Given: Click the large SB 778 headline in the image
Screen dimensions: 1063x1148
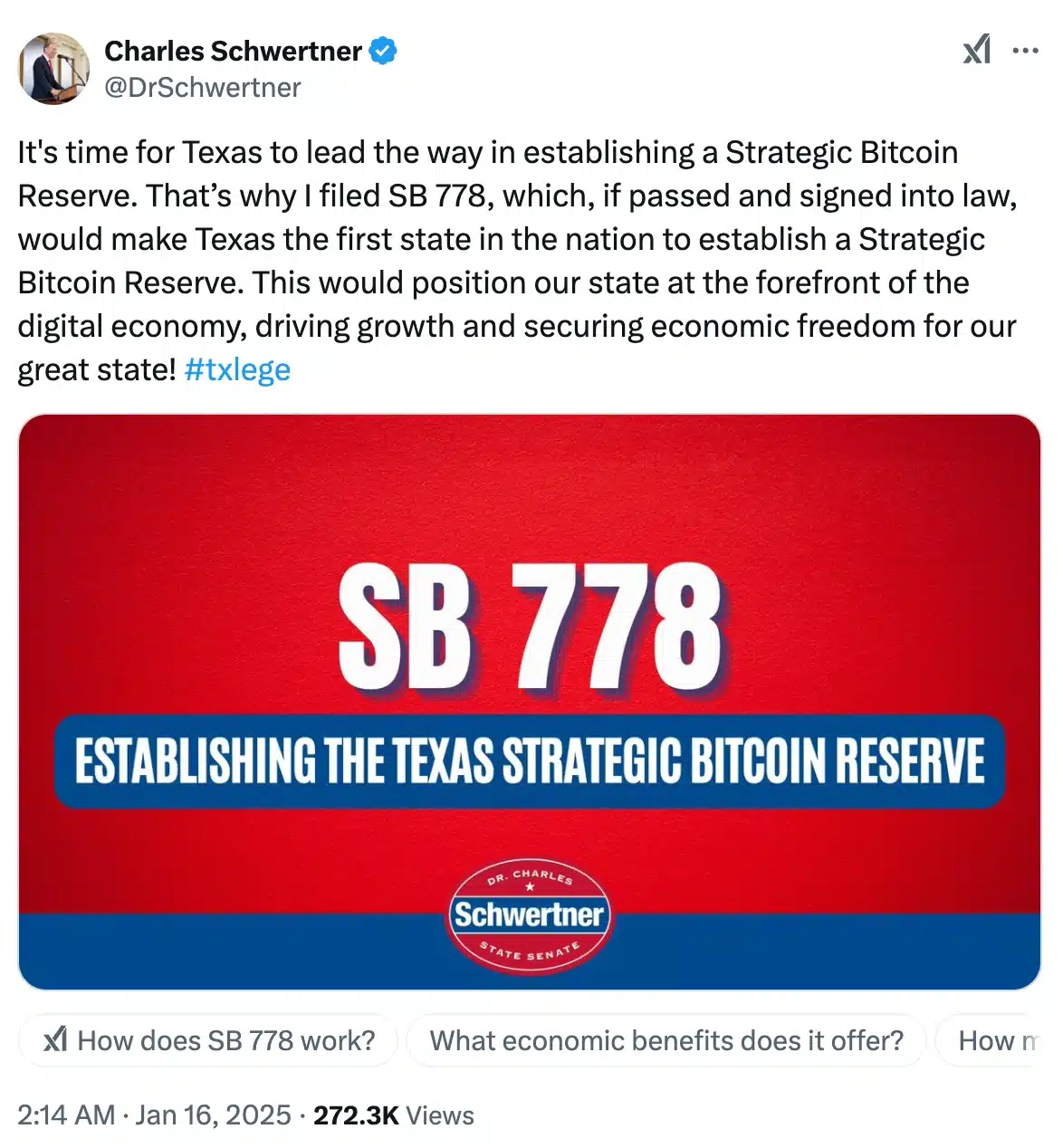Looking at the screenshot, I should tap(530, 627).
